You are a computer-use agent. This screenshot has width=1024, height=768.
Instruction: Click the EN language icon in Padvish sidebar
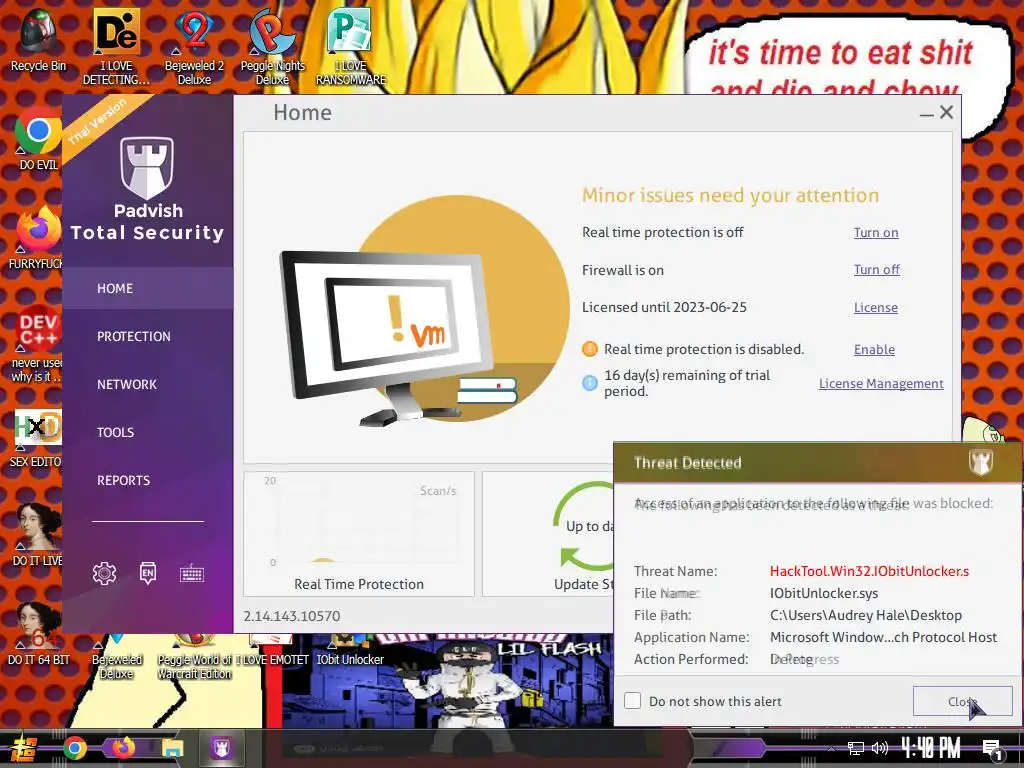[148, 573]
